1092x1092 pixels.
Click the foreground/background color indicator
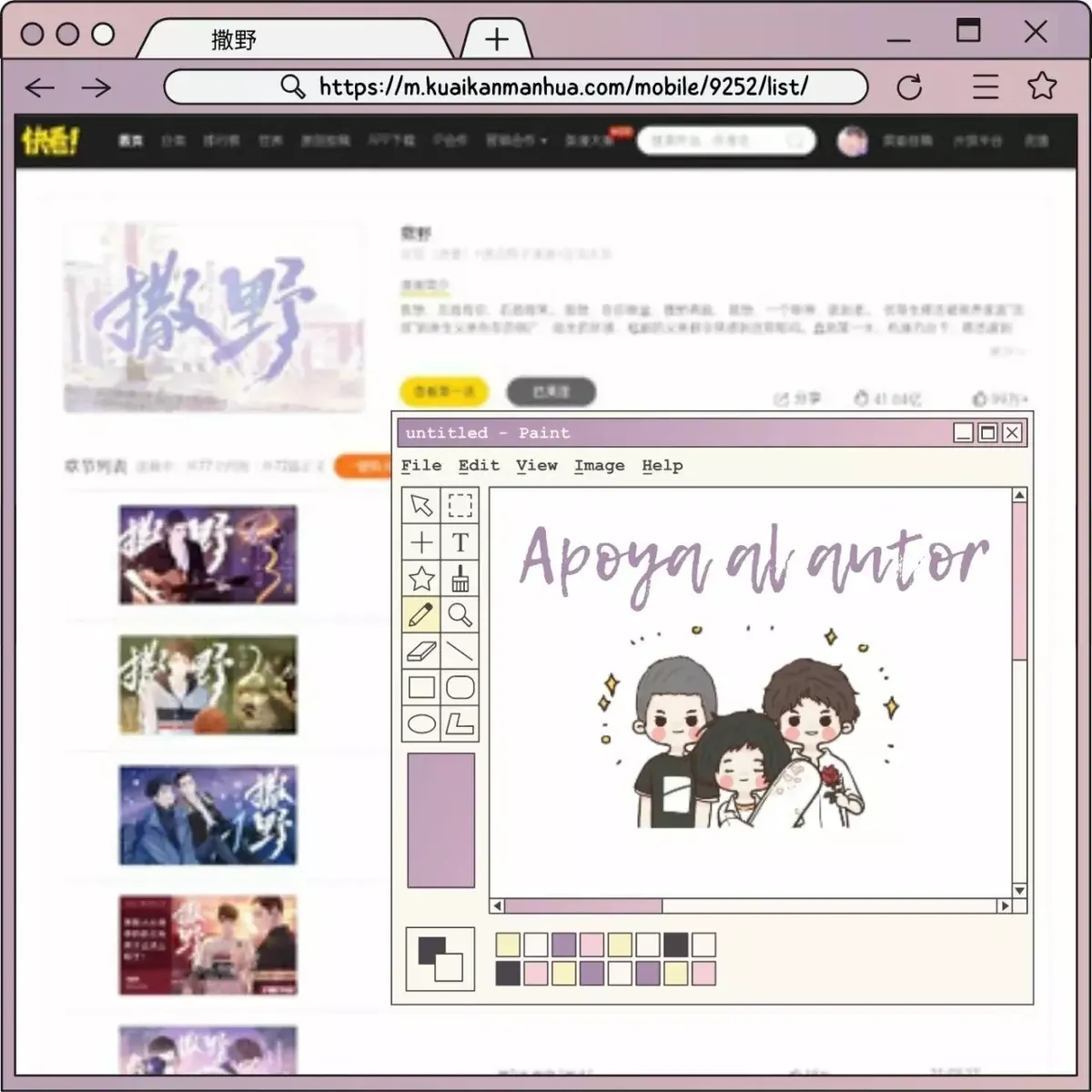click(x=440, y=958)
